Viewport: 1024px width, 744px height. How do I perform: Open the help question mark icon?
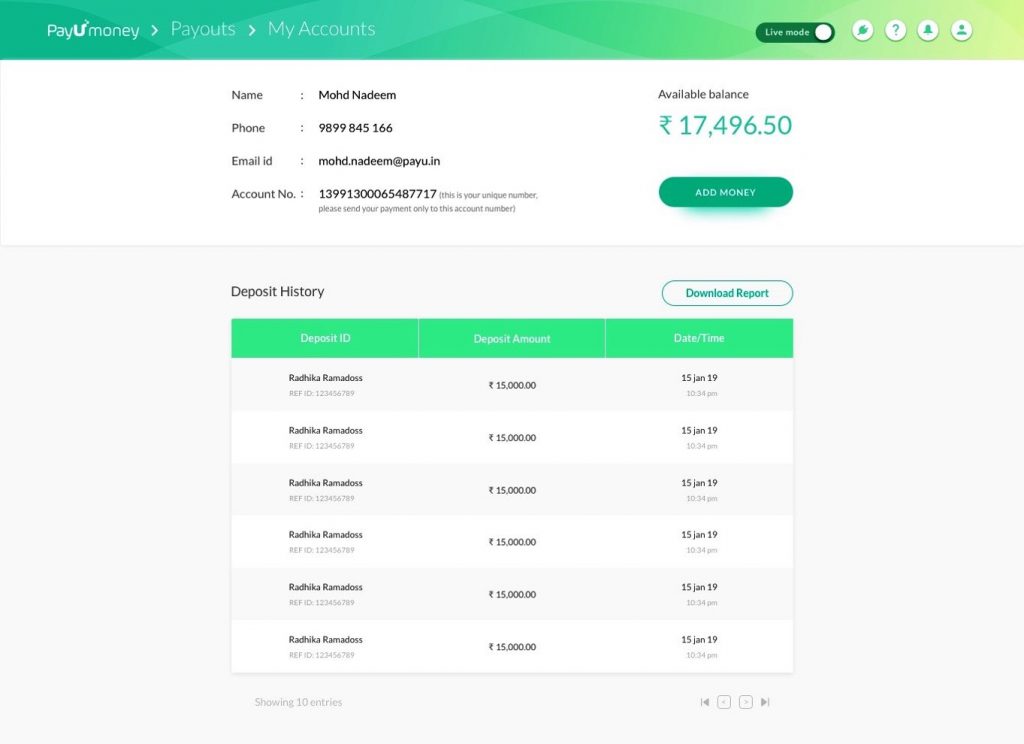(896, 30)
